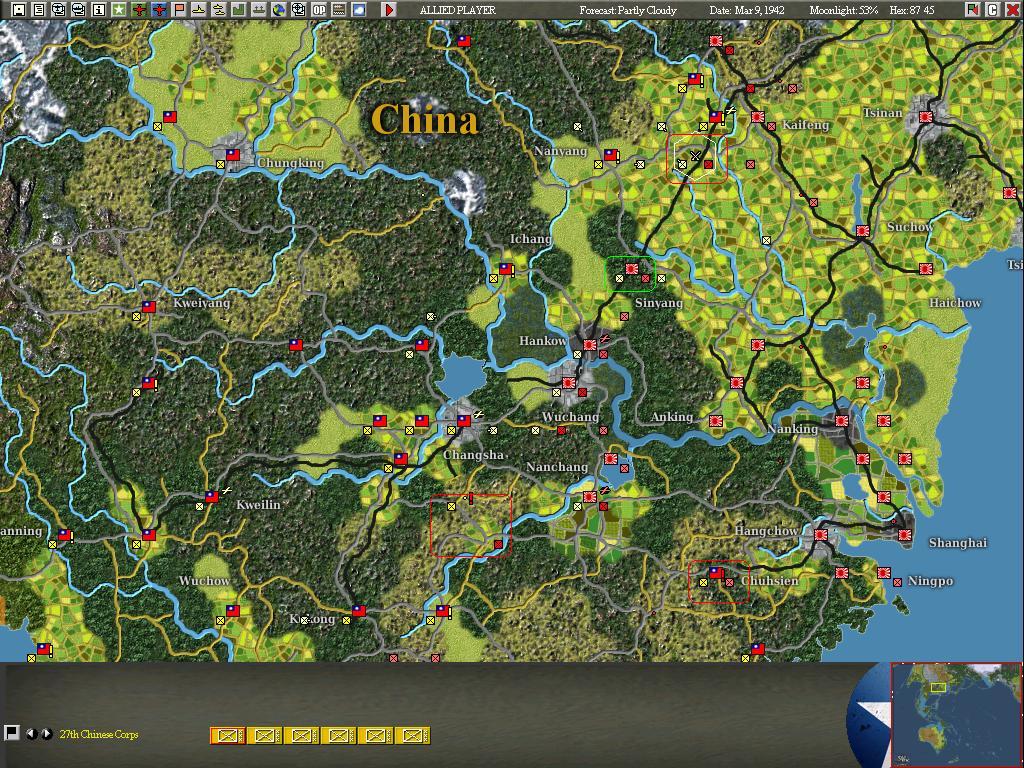
Task: Click the 'Changsha' city label
Action: coord(473,455)
